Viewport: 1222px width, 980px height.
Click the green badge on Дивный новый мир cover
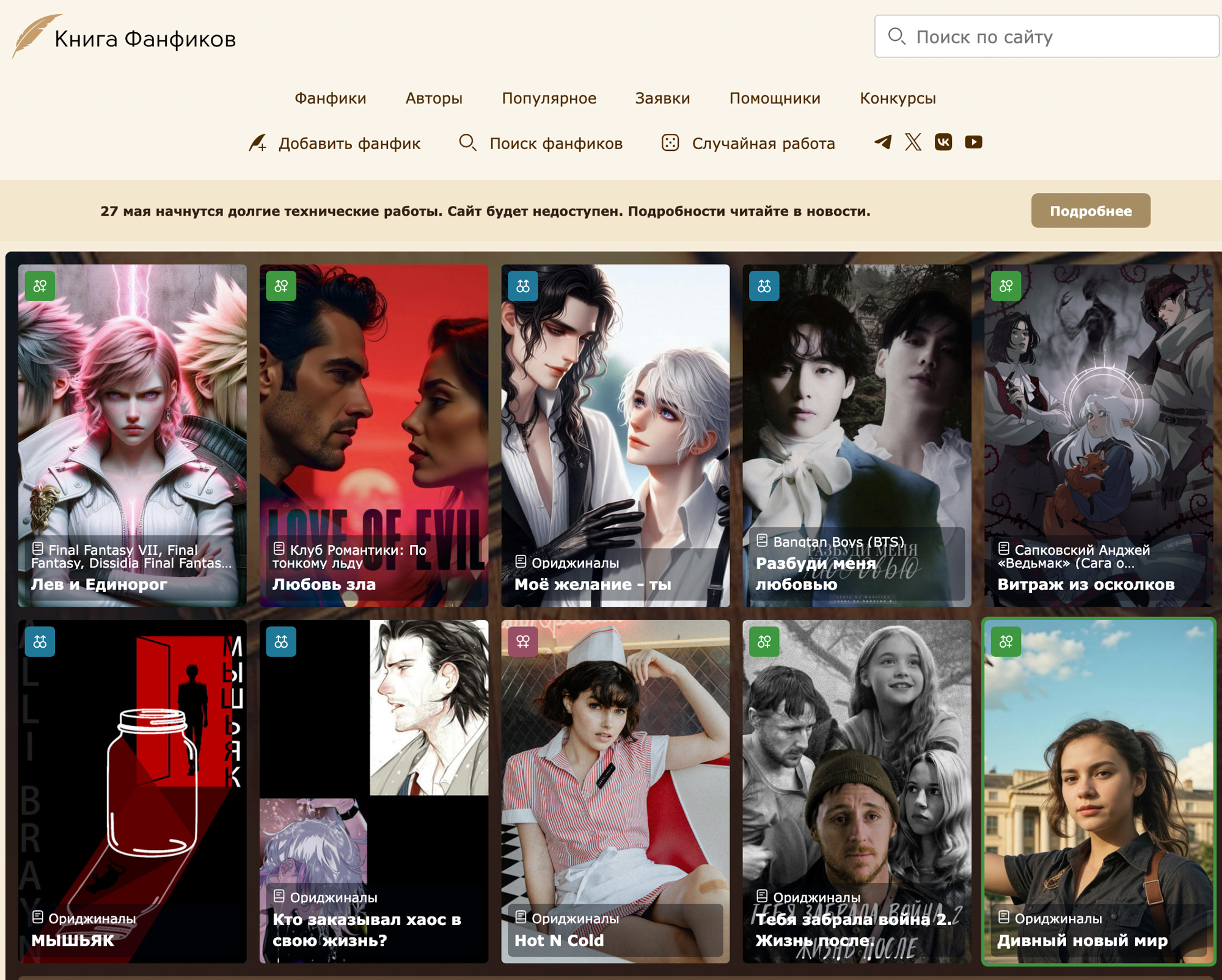point(1006,642)
